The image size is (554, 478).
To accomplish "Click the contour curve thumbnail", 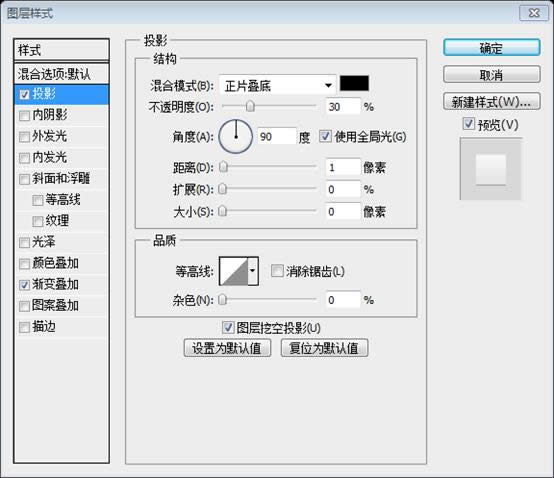I will pyautogui.click(x=234, y=271).
